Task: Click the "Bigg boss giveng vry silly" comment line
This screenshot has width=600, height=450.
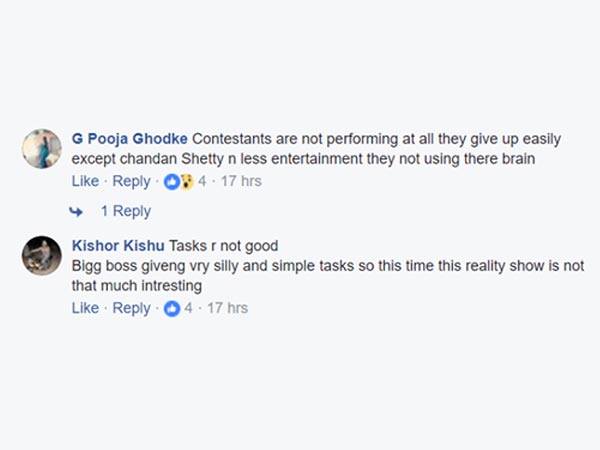Action: [x=300, y=267]
